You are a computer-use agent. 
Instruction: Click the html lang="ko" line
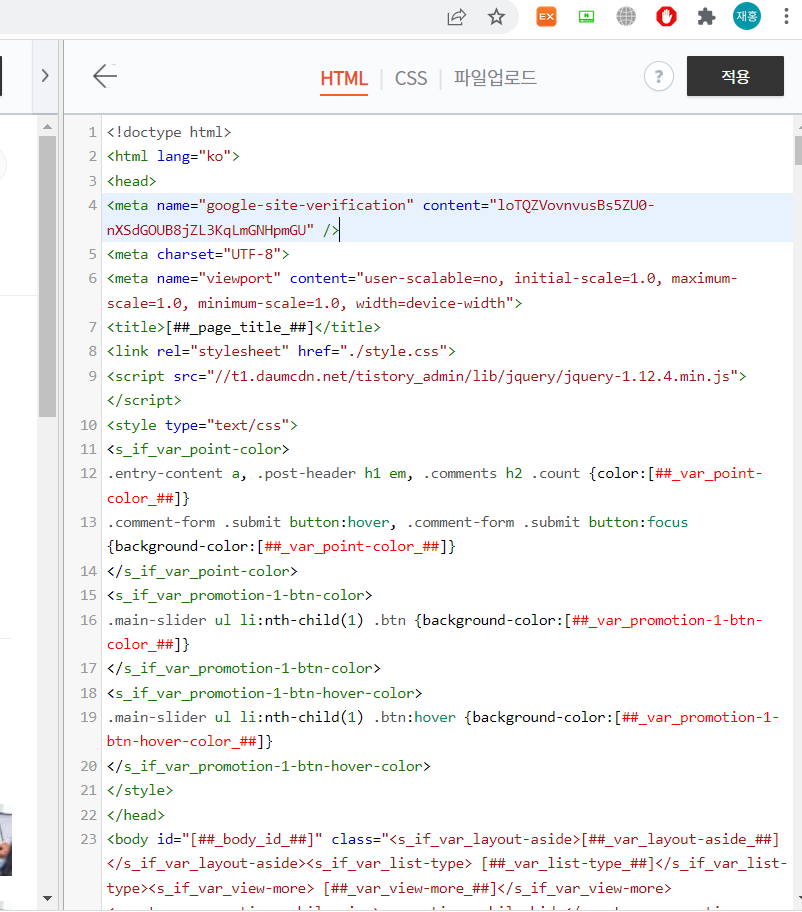click(x=173, y=156)
